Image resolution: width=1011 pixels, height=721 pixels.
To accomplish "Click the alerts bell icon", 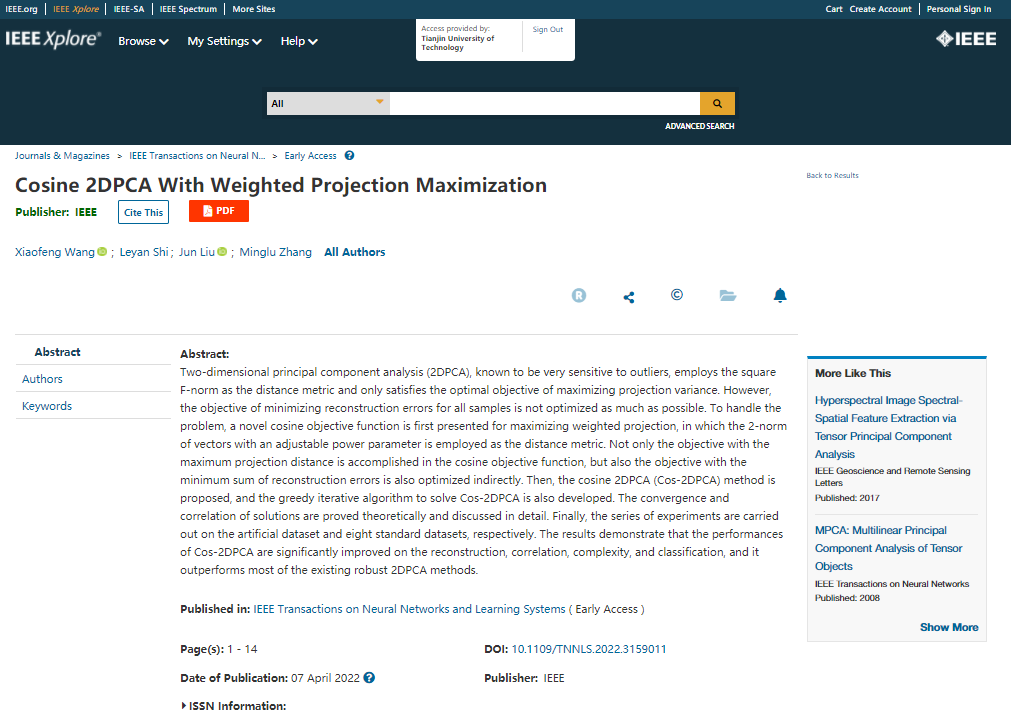I will 780,295.
